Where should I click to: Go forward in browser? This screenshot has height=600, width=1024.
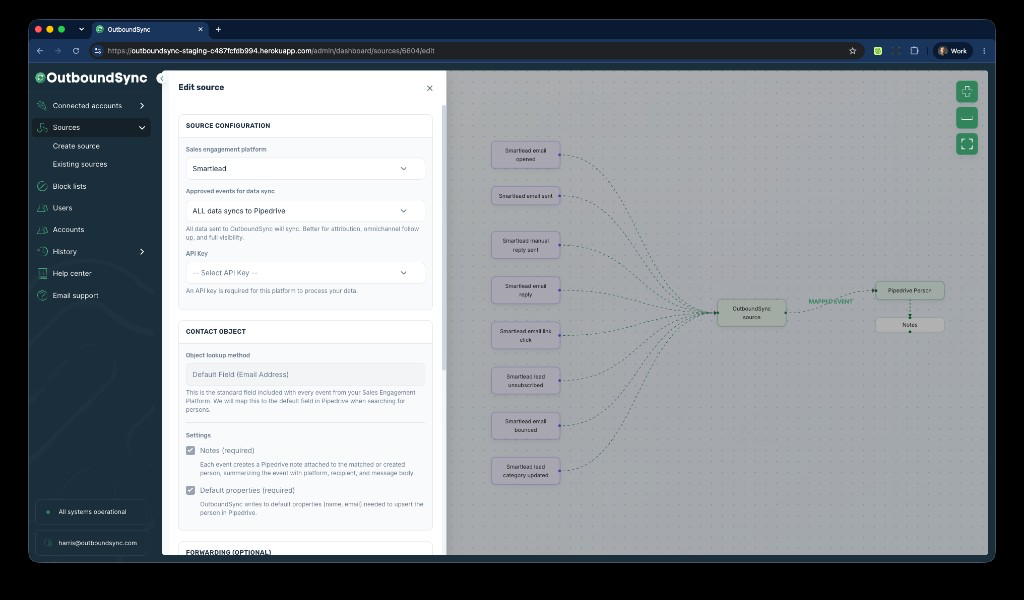click(58, 51)
